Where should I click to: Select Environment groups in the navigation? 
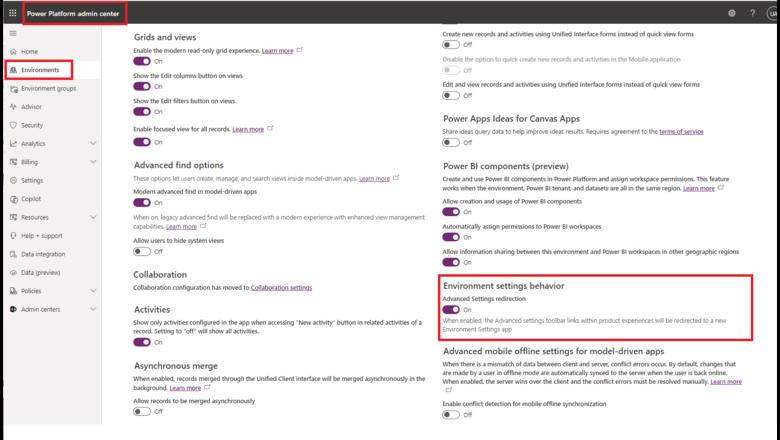[49, 88]
